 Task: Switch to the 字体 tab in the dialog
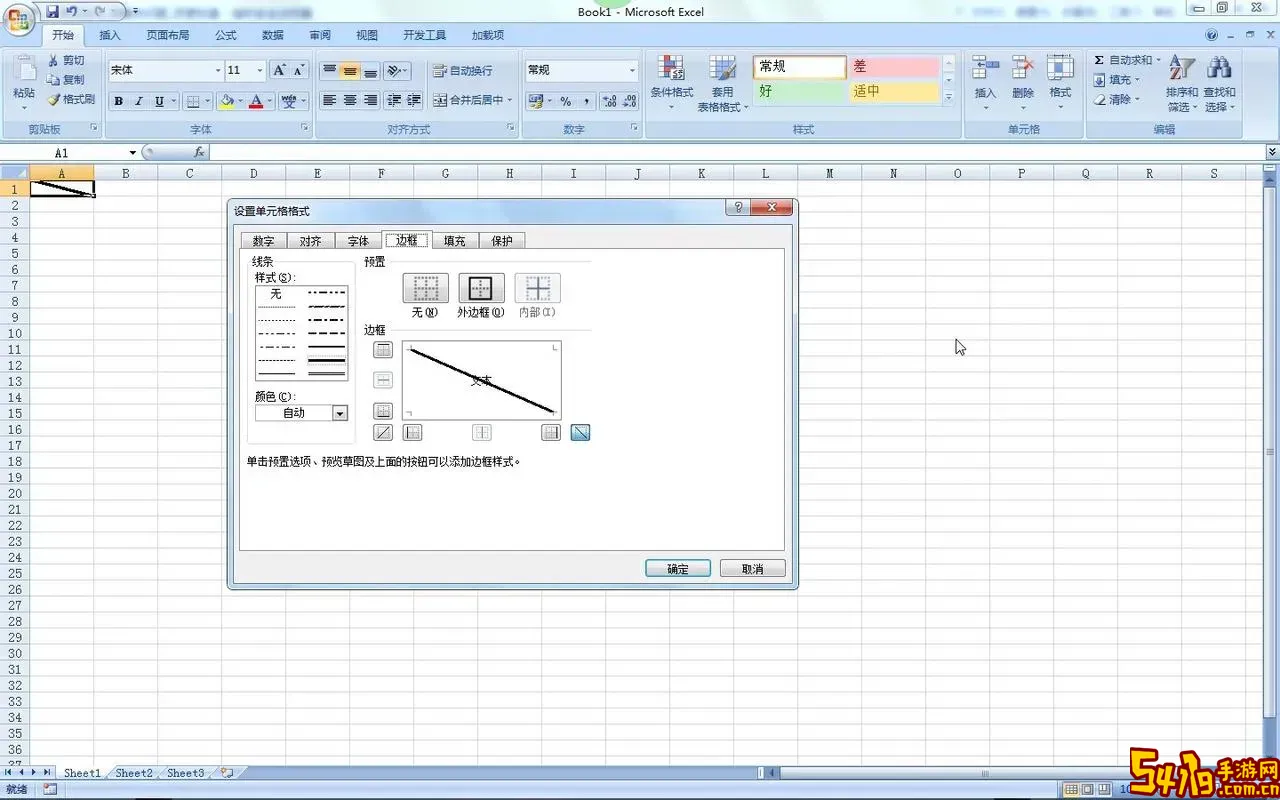[x=358, y=241]
